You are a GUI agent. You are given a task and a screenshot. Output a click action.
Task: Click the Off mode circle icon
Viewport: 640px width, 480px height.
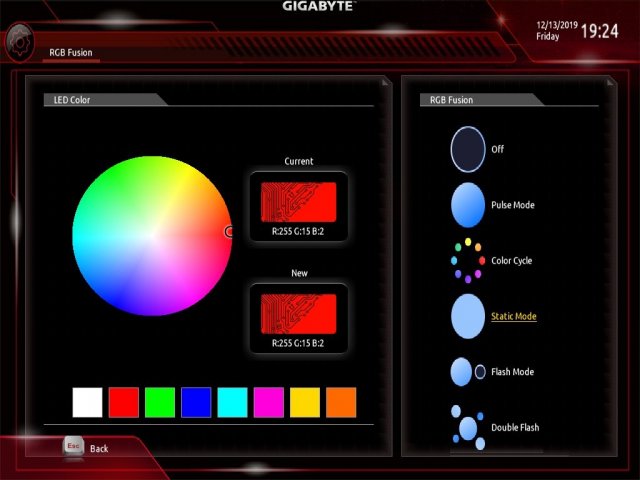pos(467,149)
